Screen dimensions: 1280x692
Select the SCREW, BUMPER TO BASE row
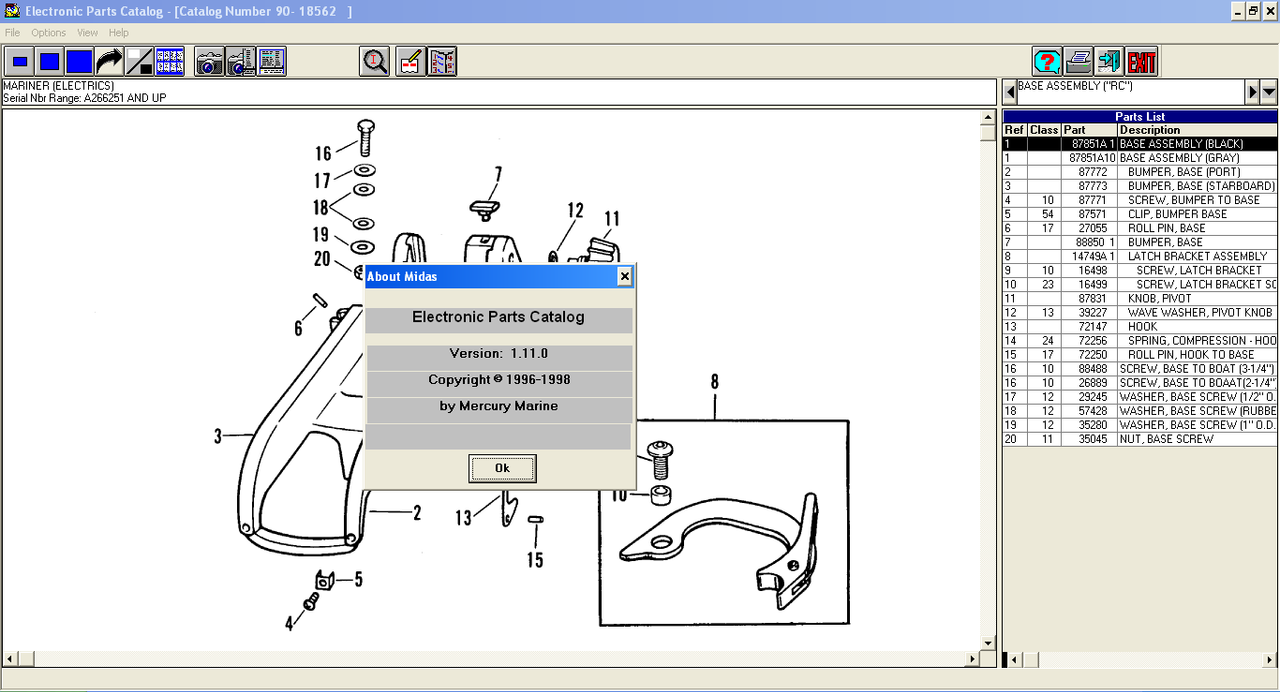1140,200
